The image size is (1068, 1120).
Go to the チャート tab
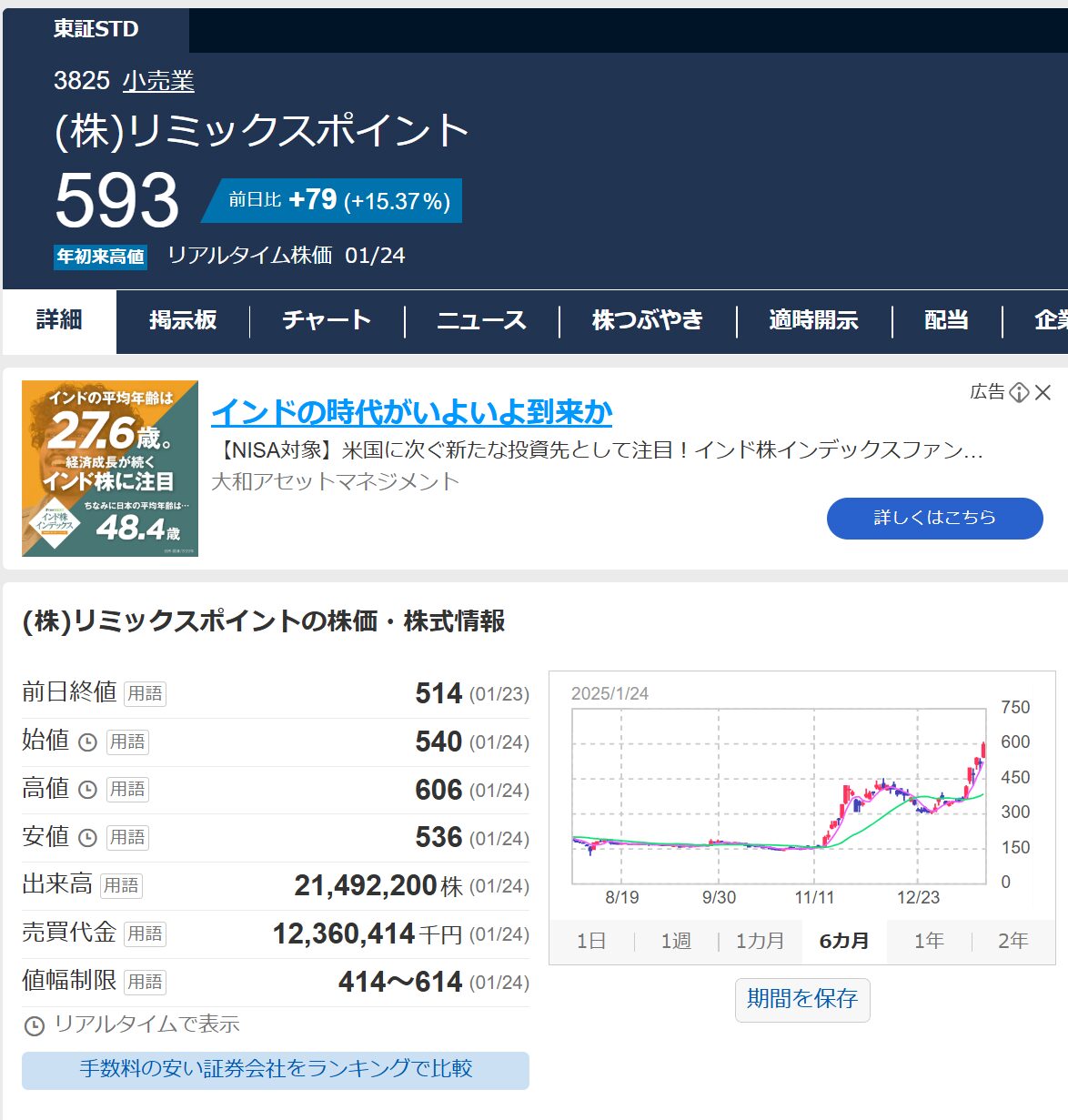click(x=327, y=320)
